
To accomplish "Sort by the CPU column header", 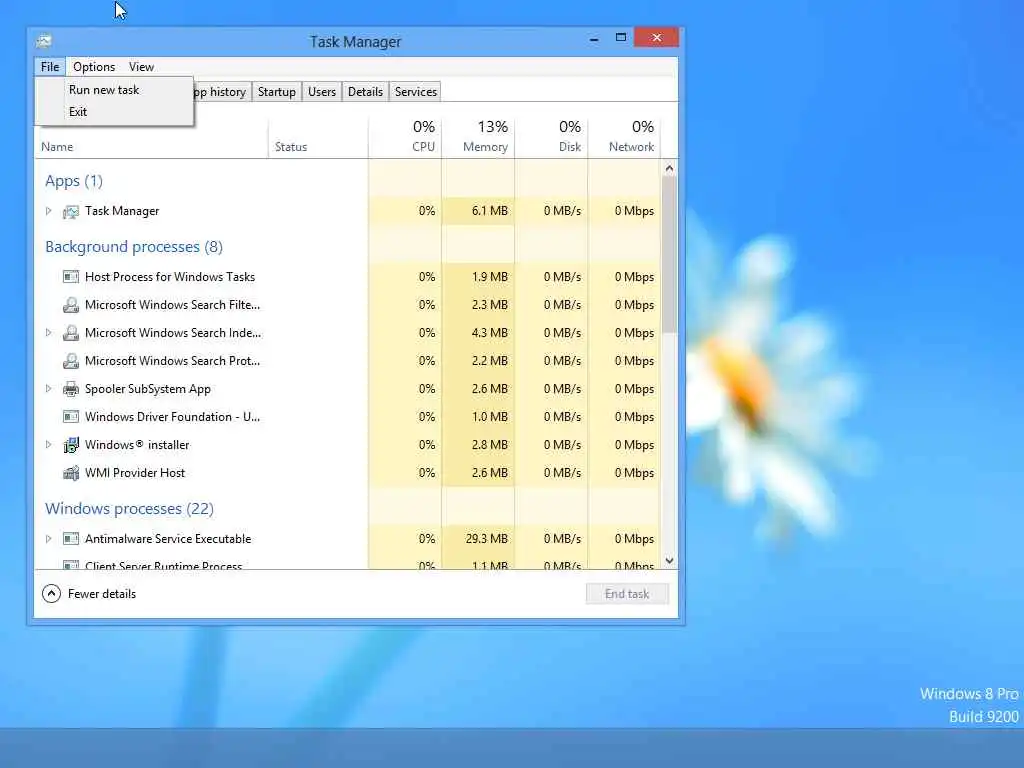I will [x=406, y=138].
